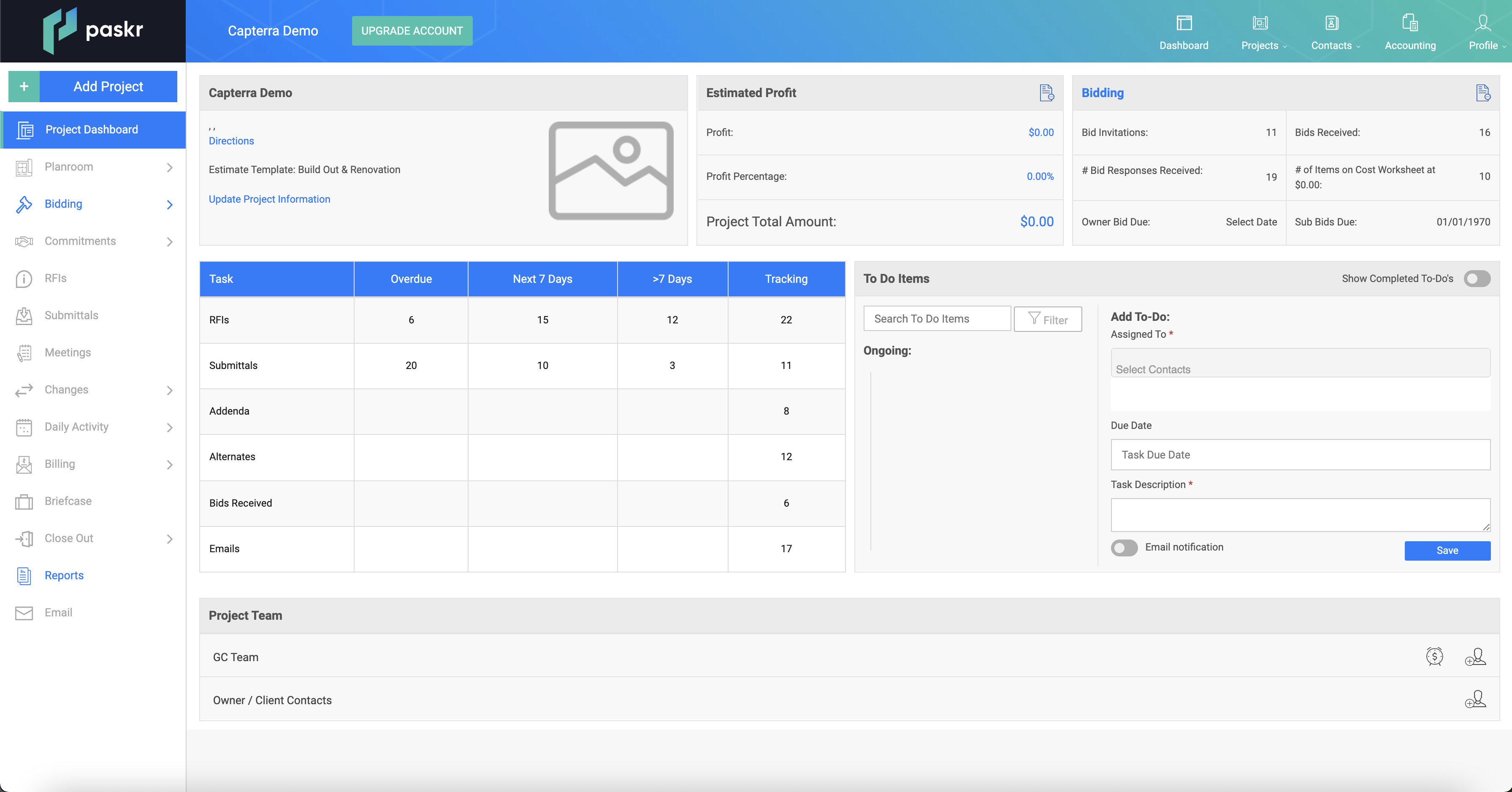The image size is (1512, 792).
Task: Go to Reports in sidebar
Action: [64, 575]
